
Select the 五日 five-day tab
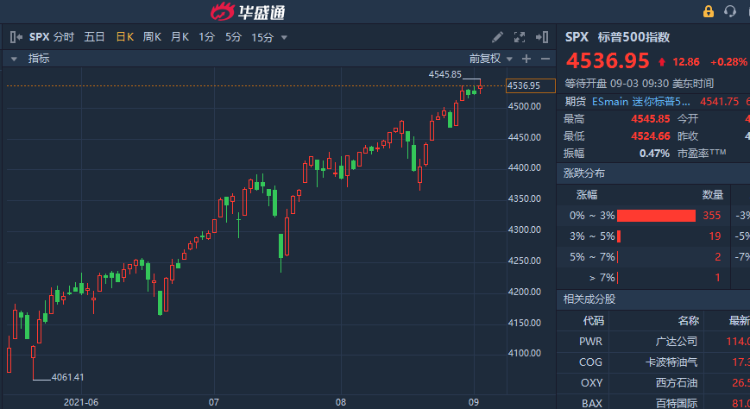tap(94, 37)
